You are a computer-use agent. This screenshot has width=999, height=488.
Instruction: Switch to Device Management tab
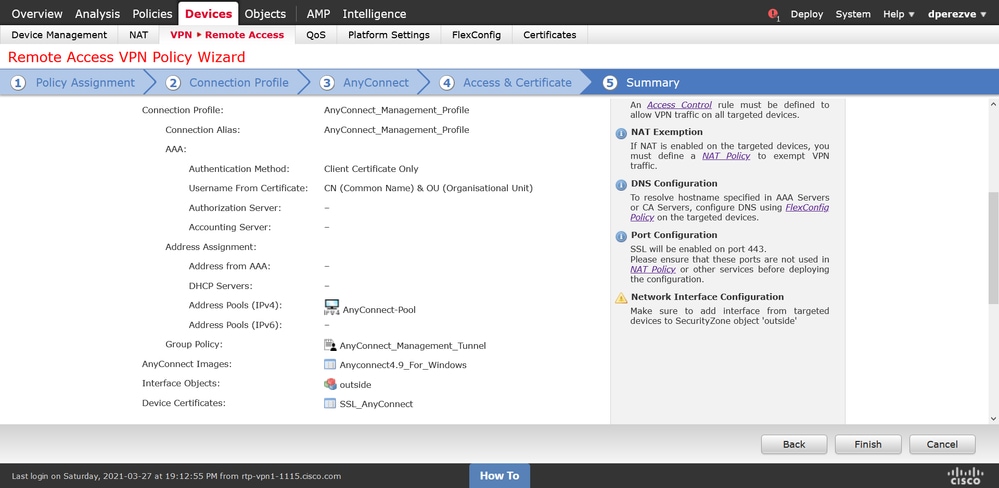click(59, 35)
